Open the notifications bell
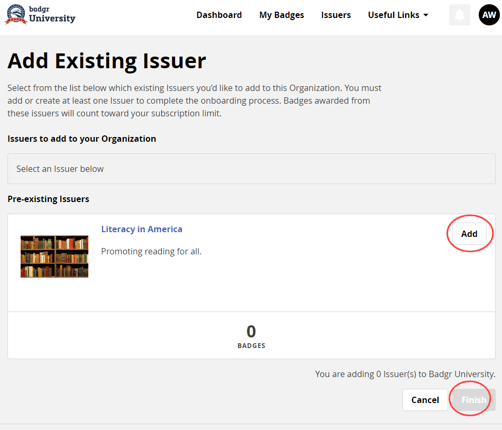The image size is (502, 430). (460, 15)
